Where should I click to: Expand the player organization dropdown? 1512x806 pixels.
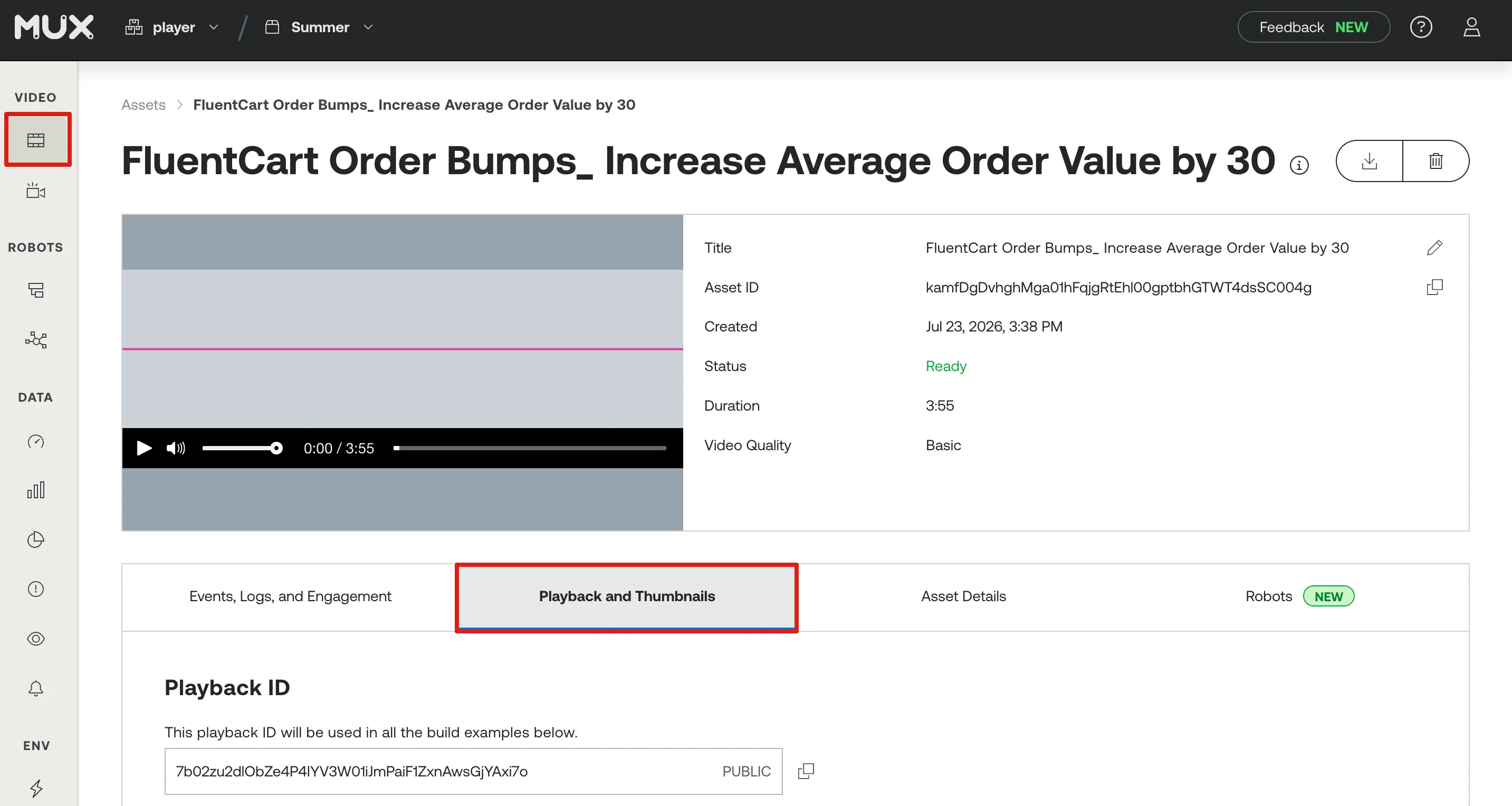pos(172,27)
